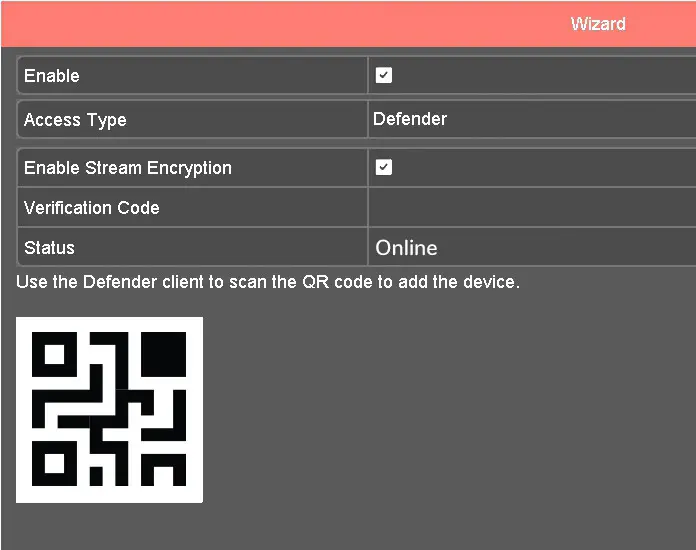Click the Wizard title text

tap(598, 24)
